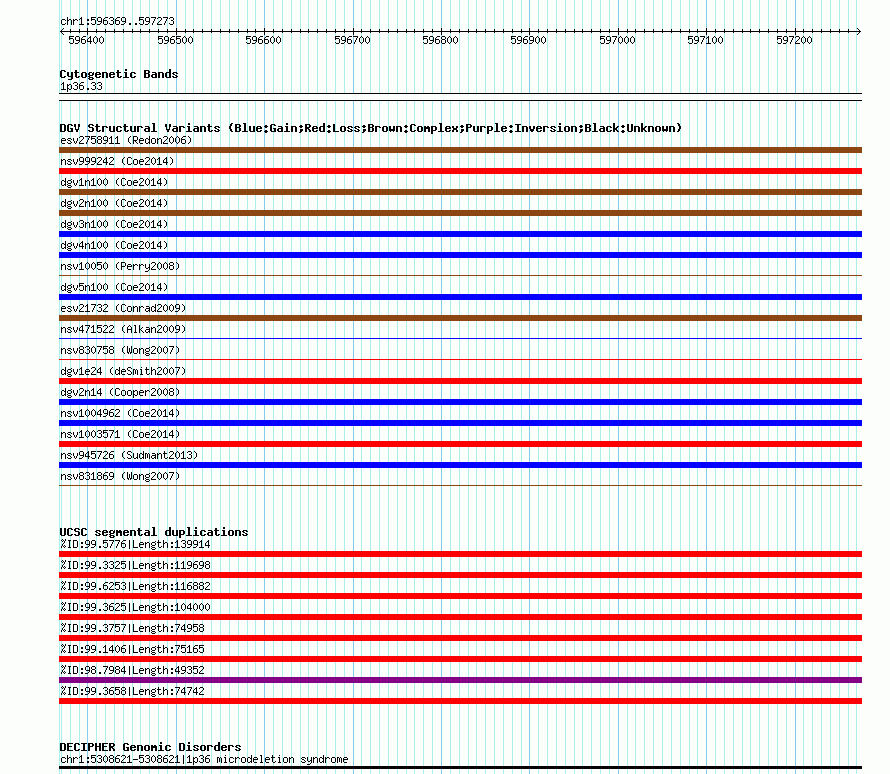The height and width of the screenshot is (774, 890).
Task: Click nsv831869 (Wong2007) label
Action: point(120,476)
